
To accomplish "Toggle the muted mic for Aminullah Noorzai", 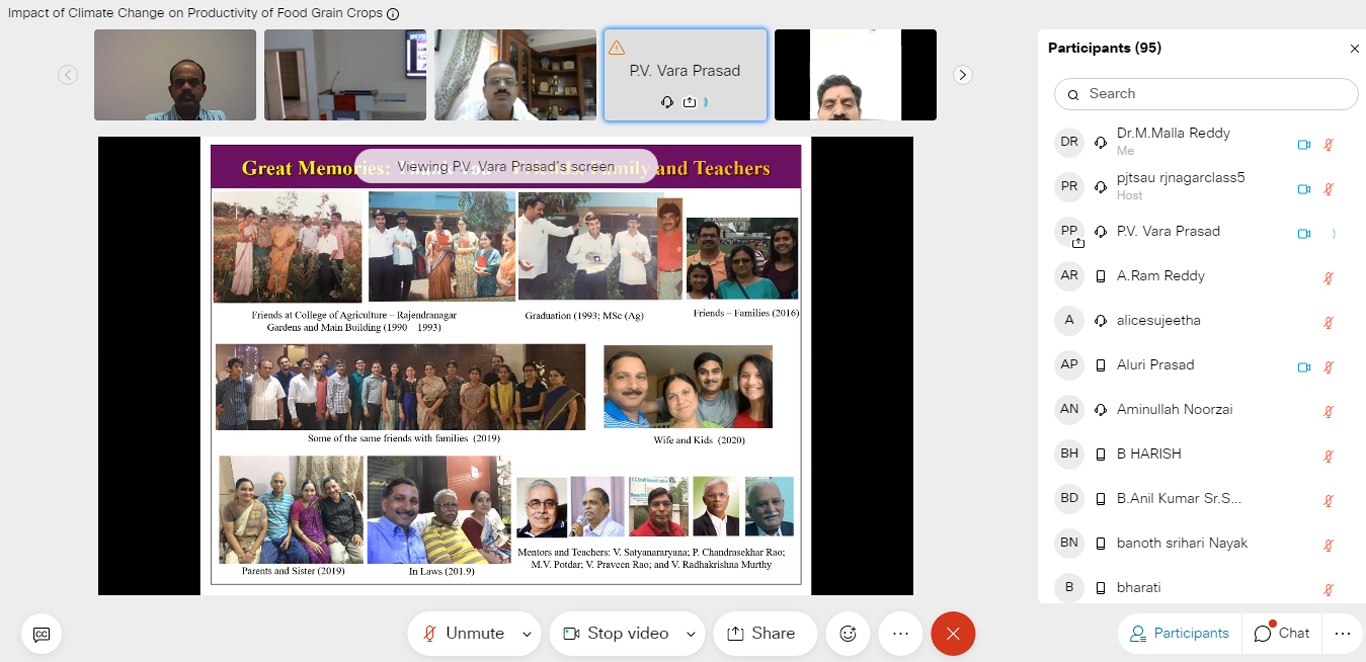I will (x=1329, y=411).
